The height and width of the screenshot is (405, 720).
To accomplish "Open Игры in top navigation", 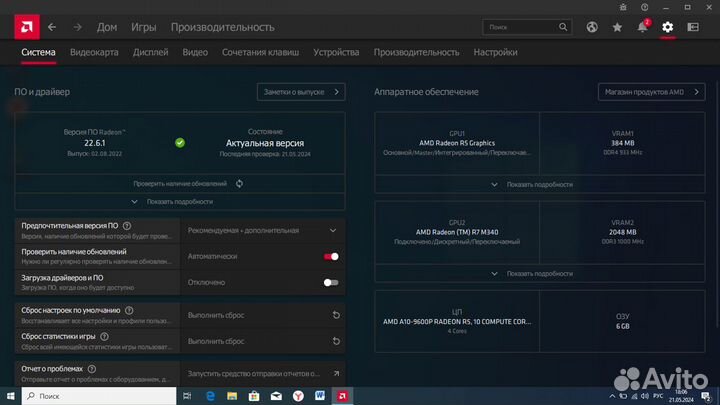I will pos(144,27).
